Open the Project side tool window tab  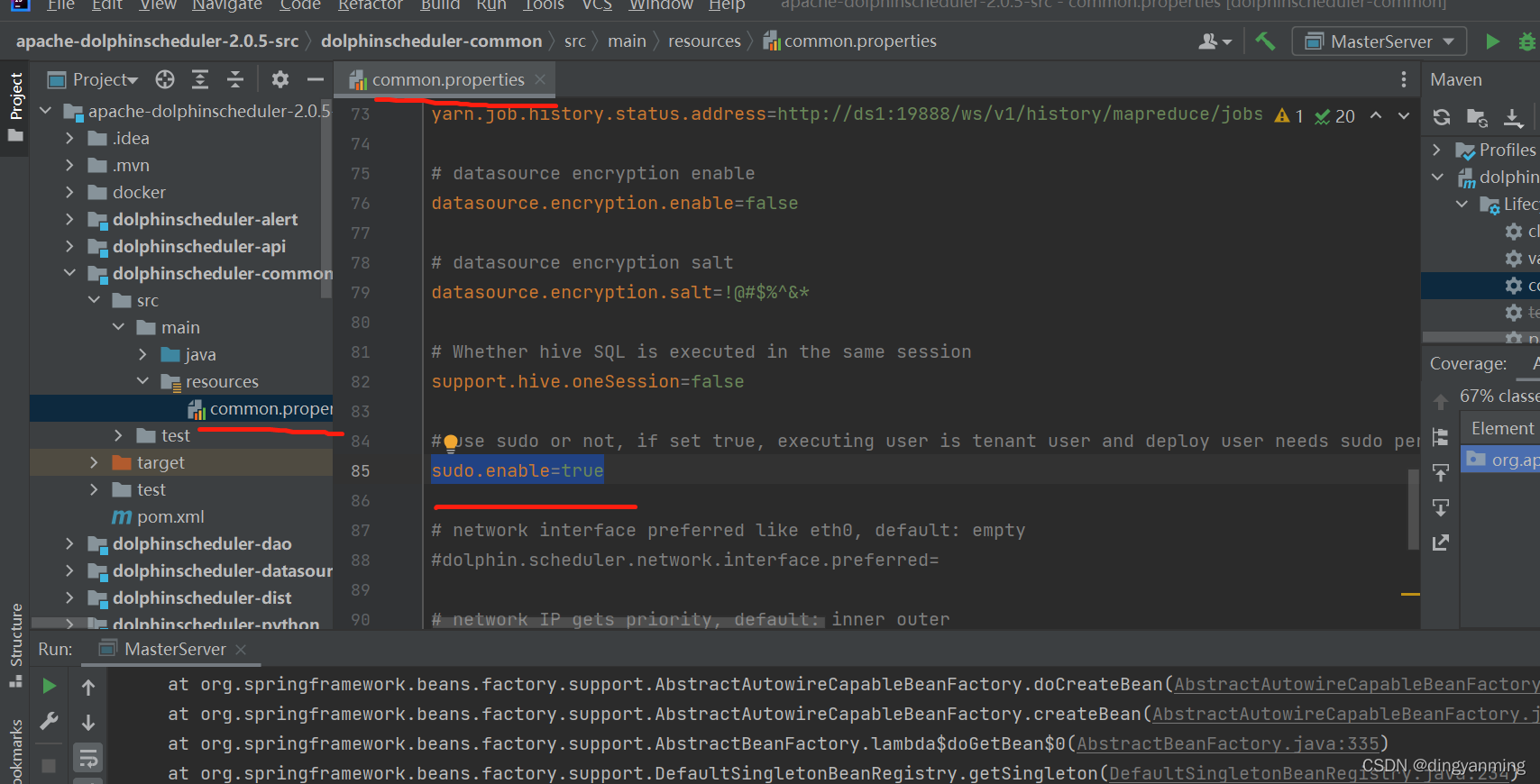[x=15, y=107]
